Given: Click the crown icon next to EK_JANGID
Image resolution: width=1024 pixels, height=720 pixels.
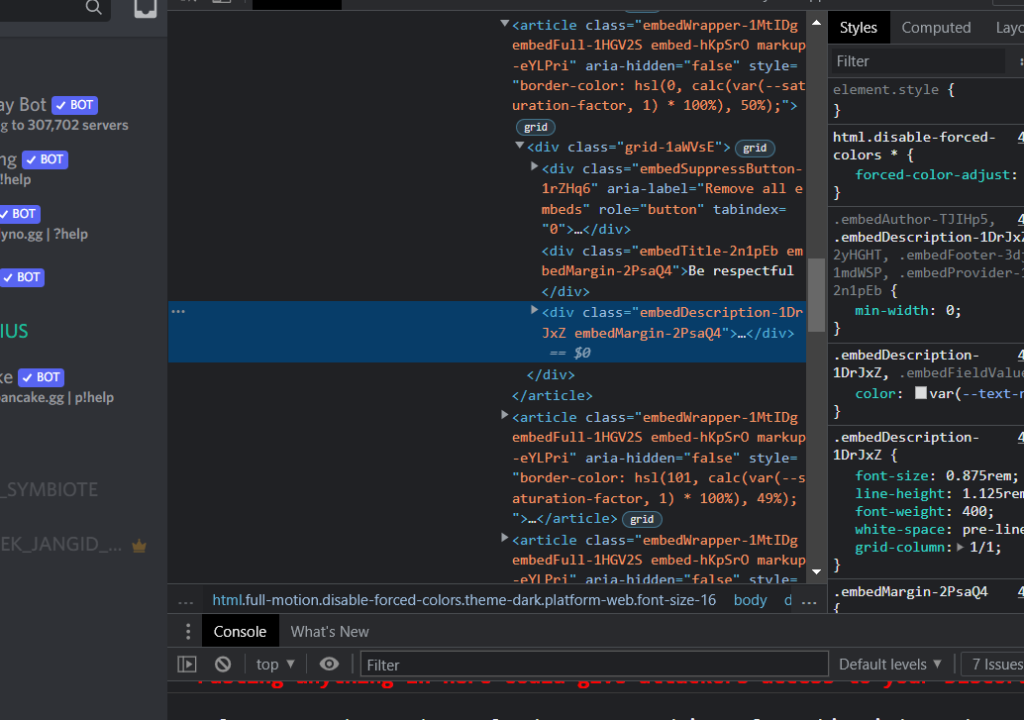Looking at the screenshot, I should tap(139, 546).
